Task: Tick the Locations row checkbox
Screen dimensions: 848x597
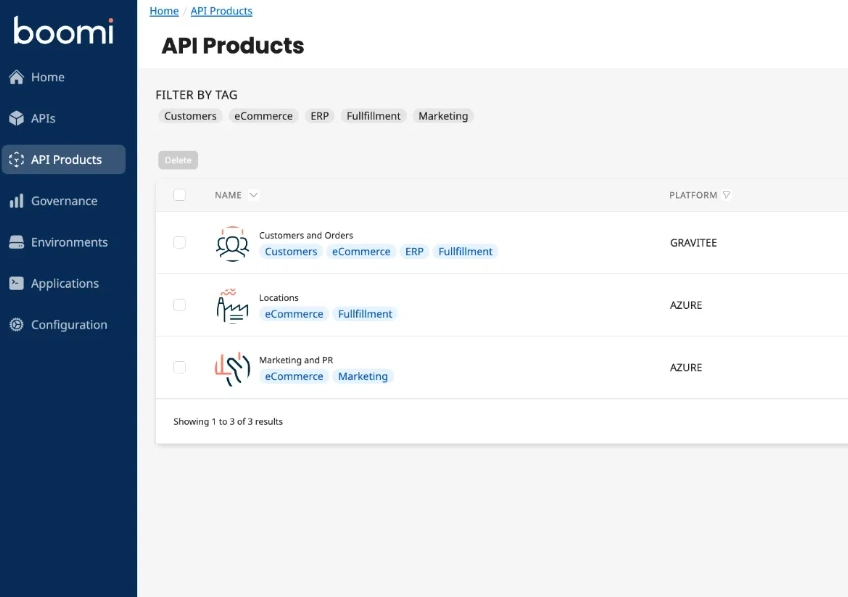Action: [180, 305]
